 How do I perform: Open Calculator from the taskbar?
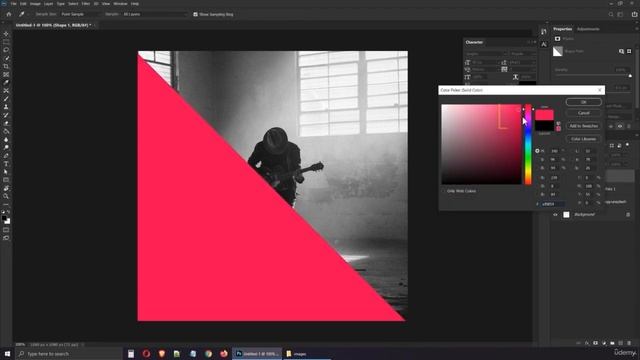[131, 354]
